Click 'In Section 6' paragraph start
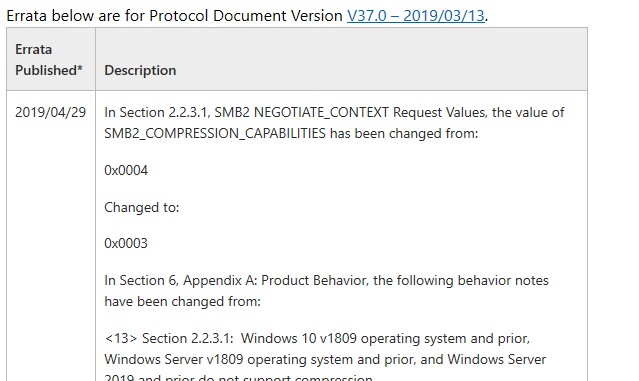This screenshot has height=381, width=639. 141,280
